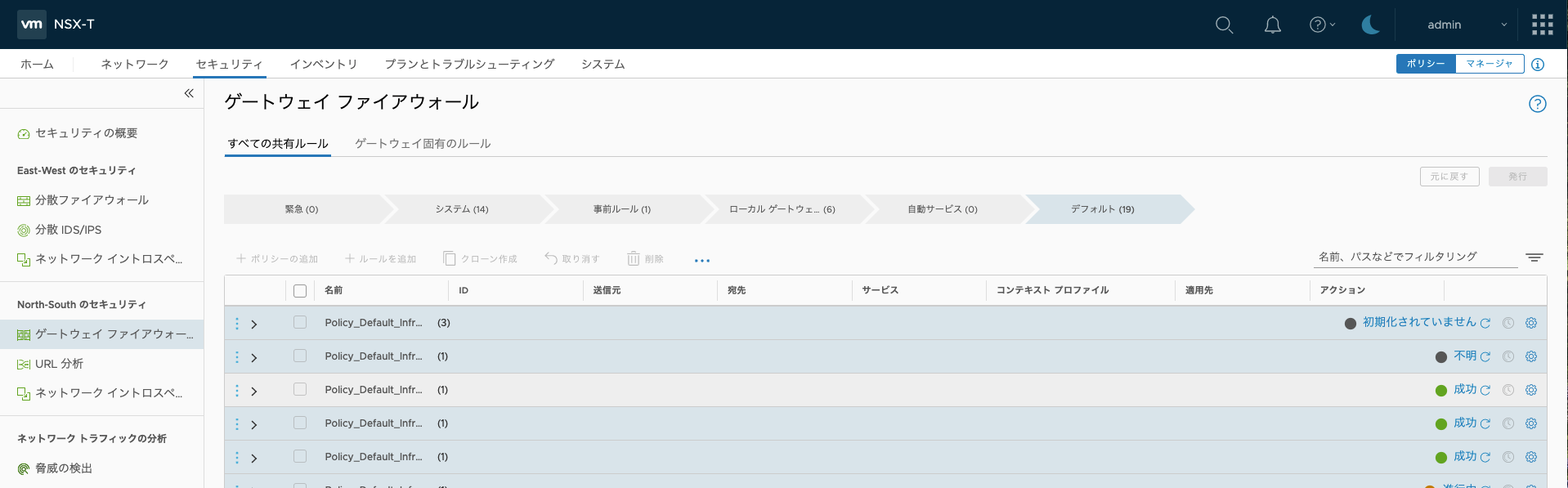Click the VMware vm logo
Screen dimensions: 1568x488
click(x=32, y=25)
